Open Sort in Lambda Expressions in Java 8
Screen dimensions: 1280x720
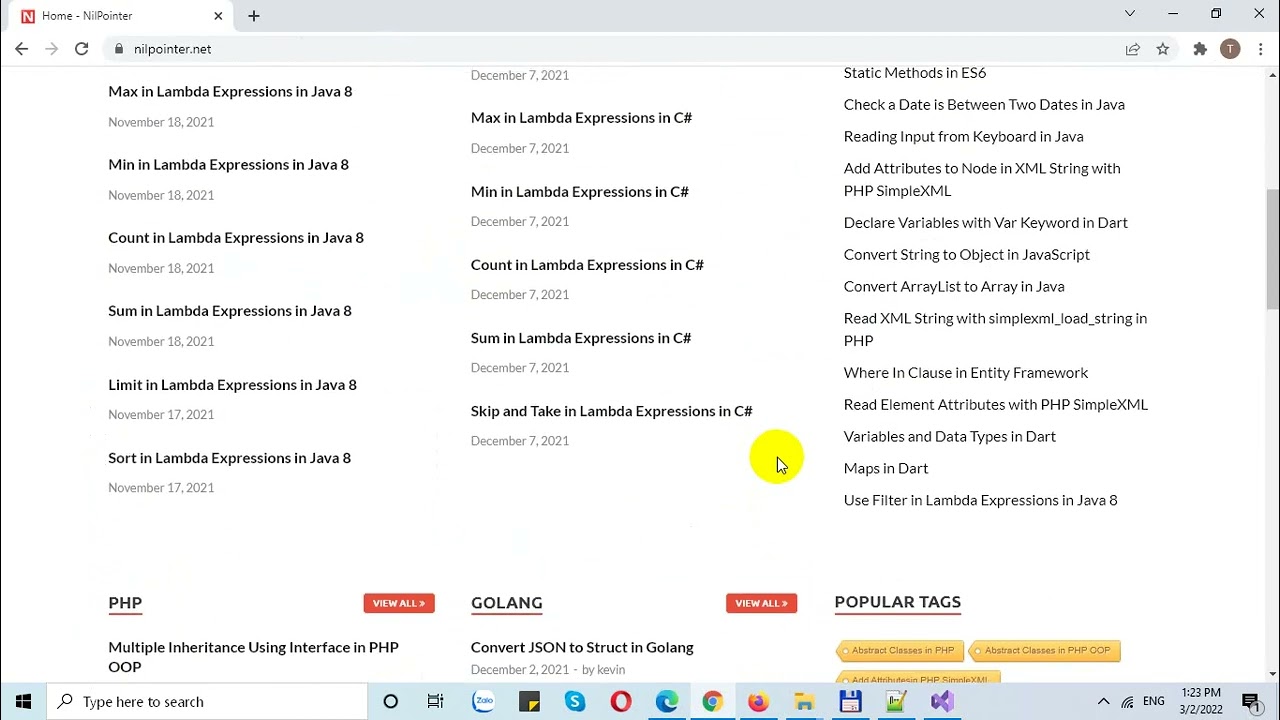coord(229,457)
